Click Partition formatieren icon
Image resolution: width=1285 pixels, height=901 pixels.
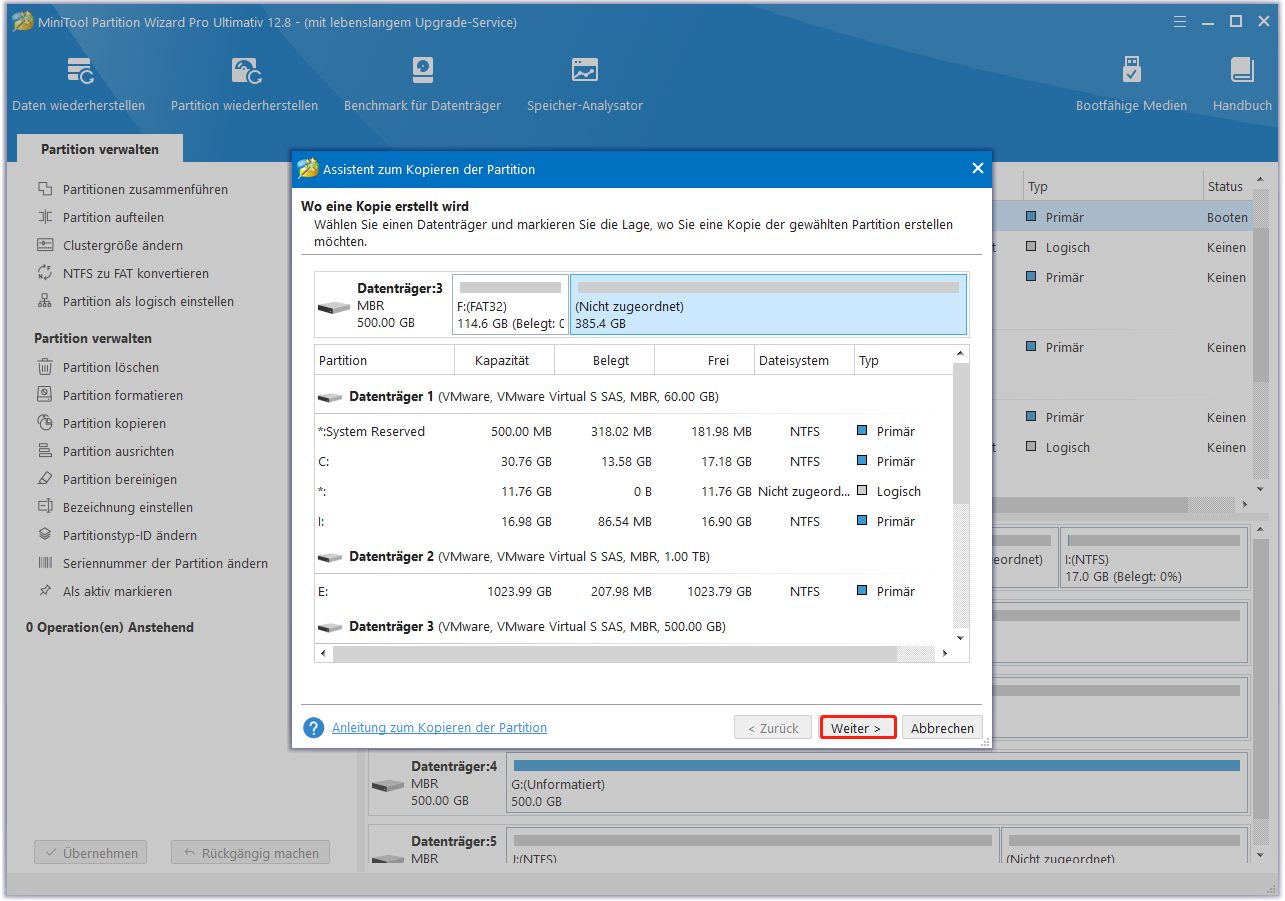pyautogui.click(x=45, y=395)
